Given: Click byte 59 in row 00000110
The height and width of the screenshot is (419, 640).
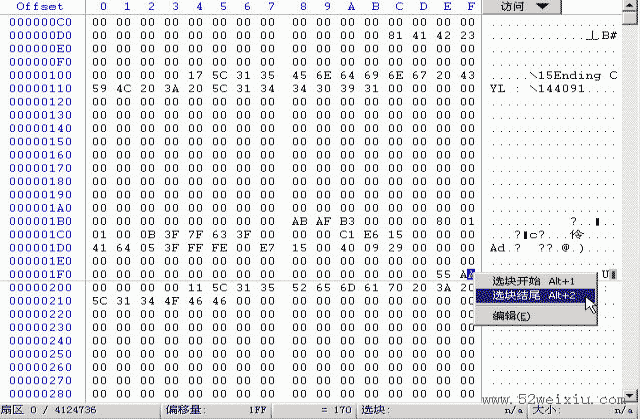Looking at the screenshot, I should (99, 89).
